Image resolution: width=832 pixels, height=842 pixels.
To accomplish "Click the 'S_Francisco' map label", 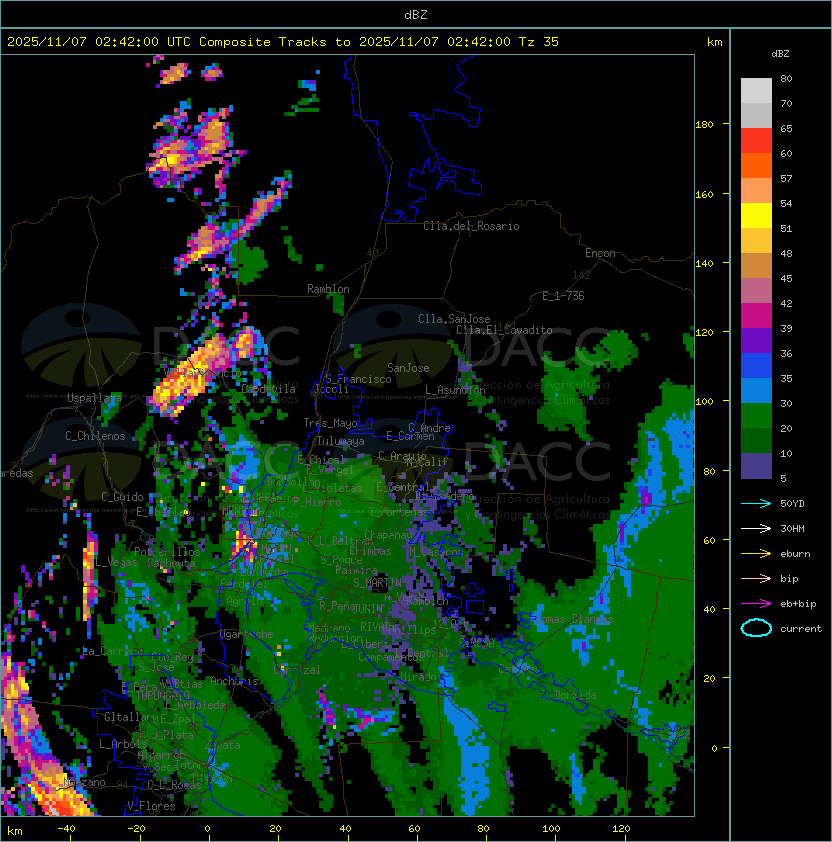I will 358,380.
